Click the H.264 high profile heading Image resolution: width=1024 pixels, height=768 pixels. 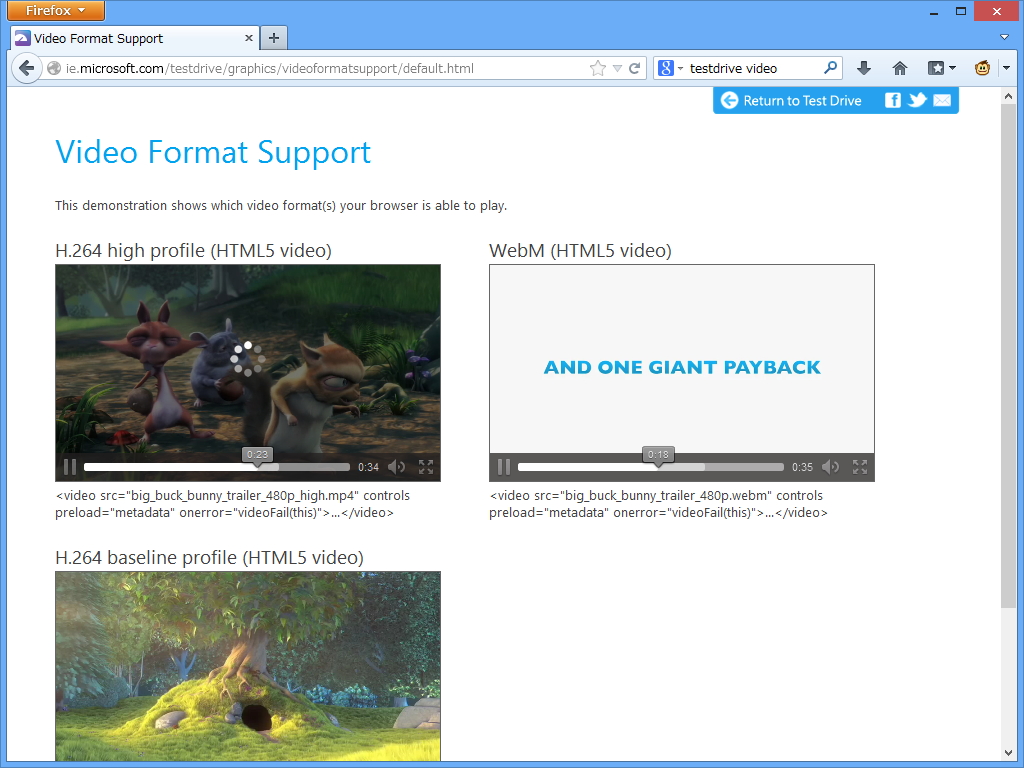193,251
